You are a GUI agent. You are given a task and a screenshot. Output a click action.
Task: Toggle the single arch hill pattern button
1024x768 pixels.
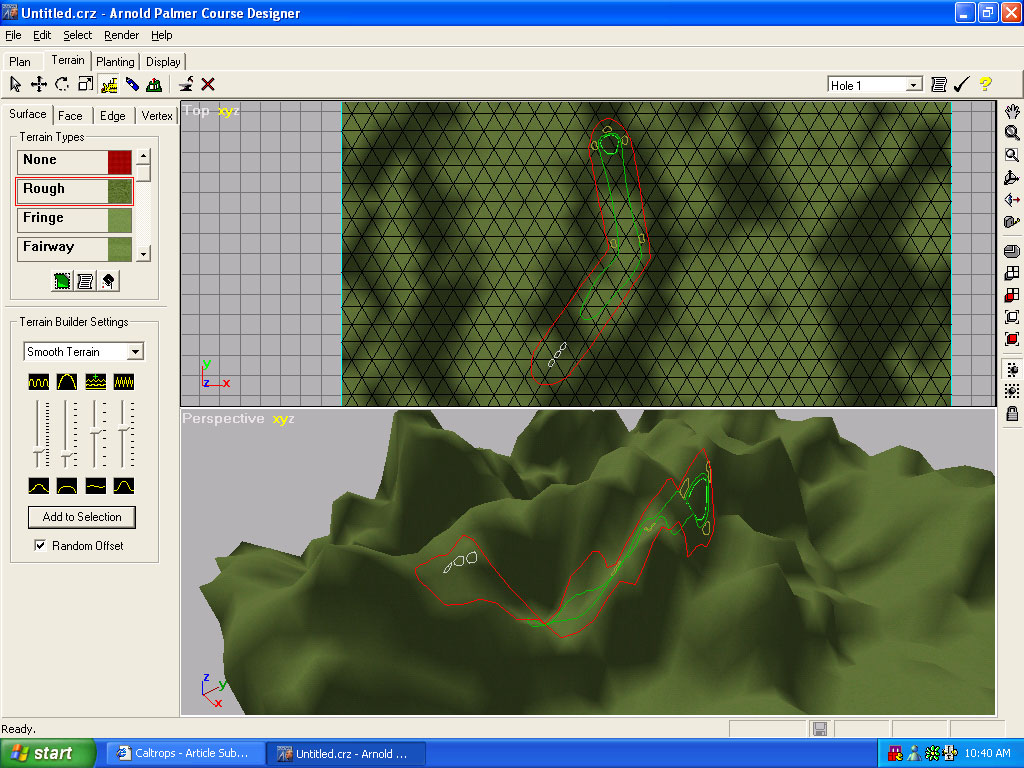pos(67,382)
